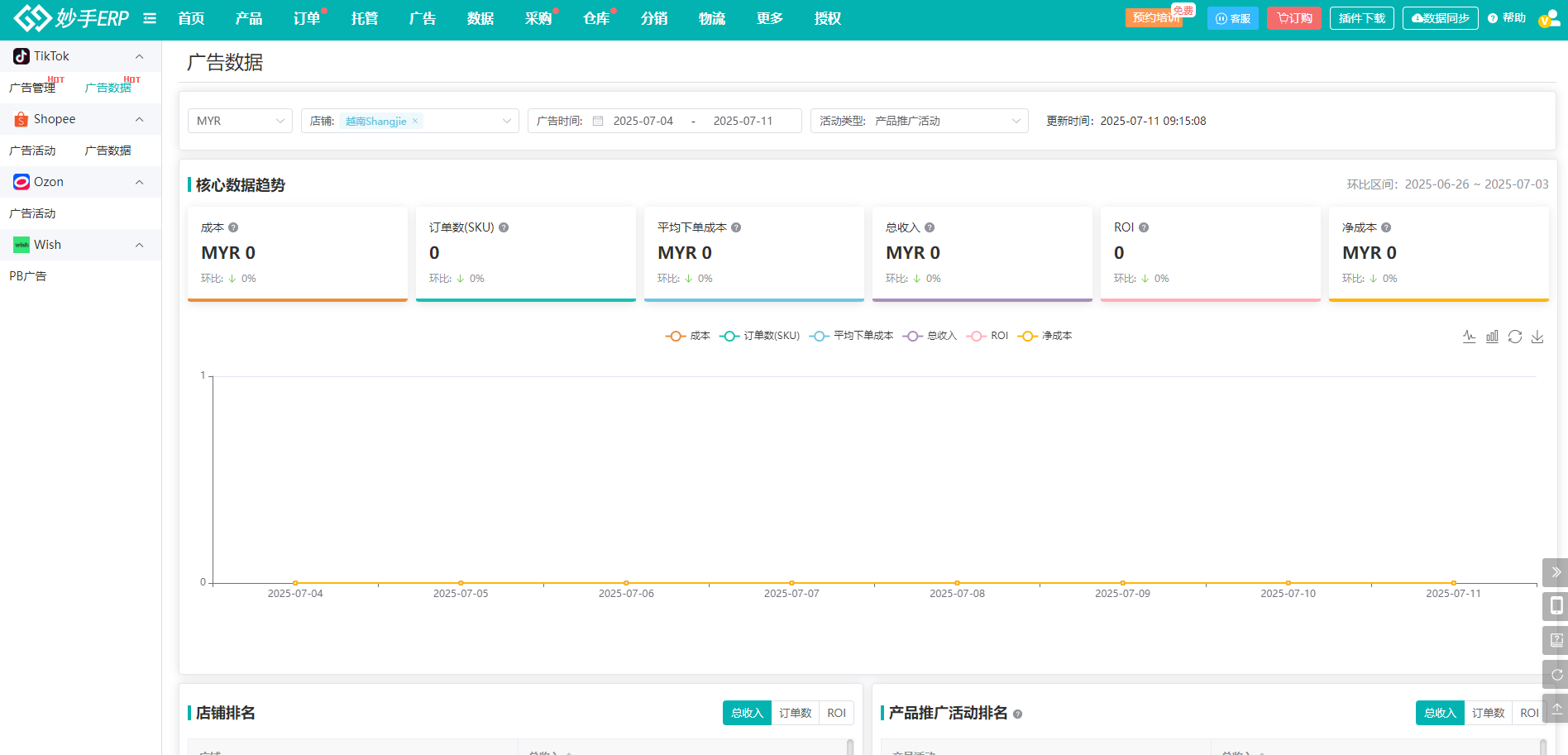Screen dimensions: 1568x755
Task: Open the 仓库 top menu
Action: [x=596, y=18]
